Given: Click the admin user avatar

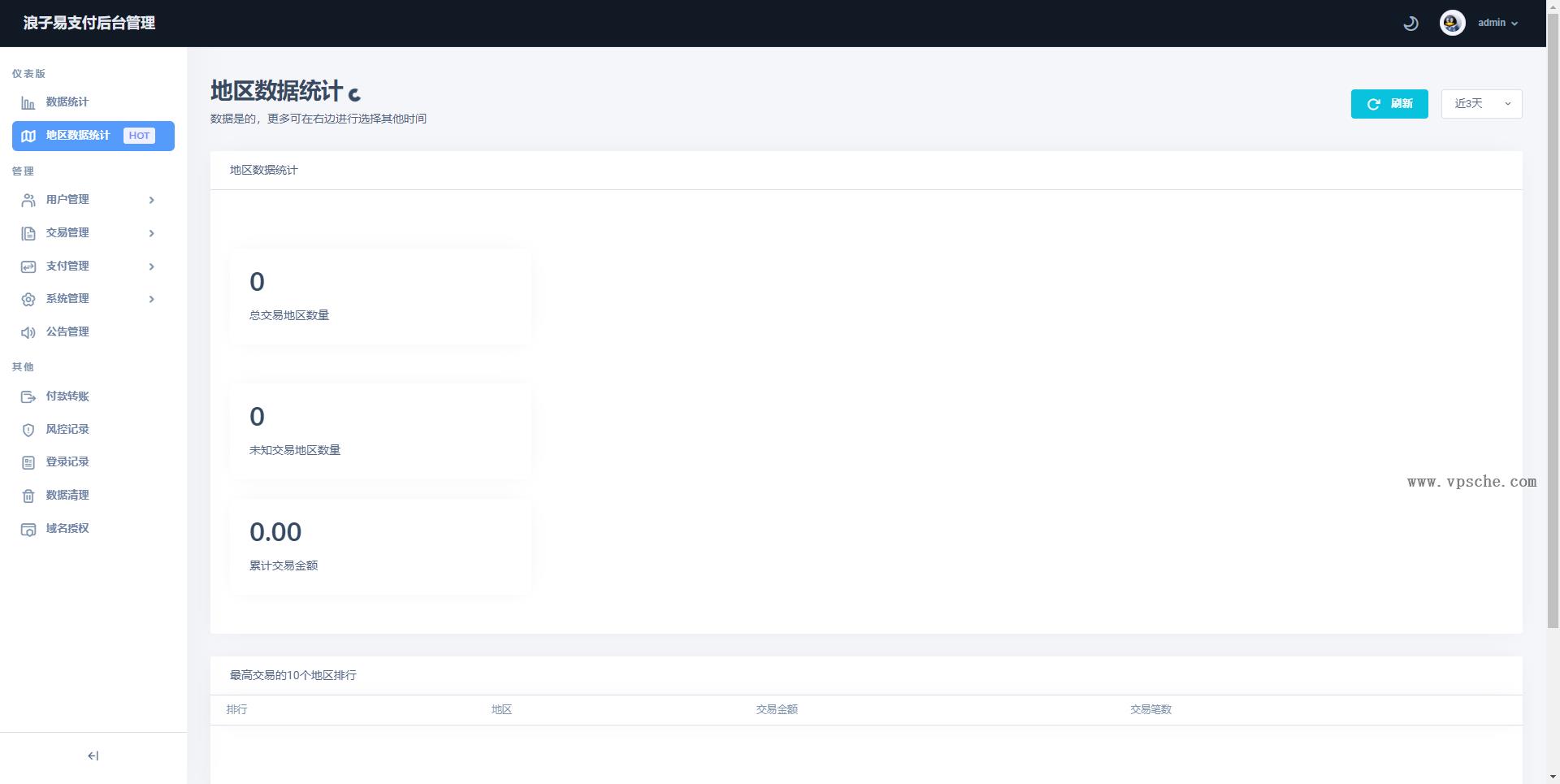Looking at the screenshot, I should (x=1452, y=23).
